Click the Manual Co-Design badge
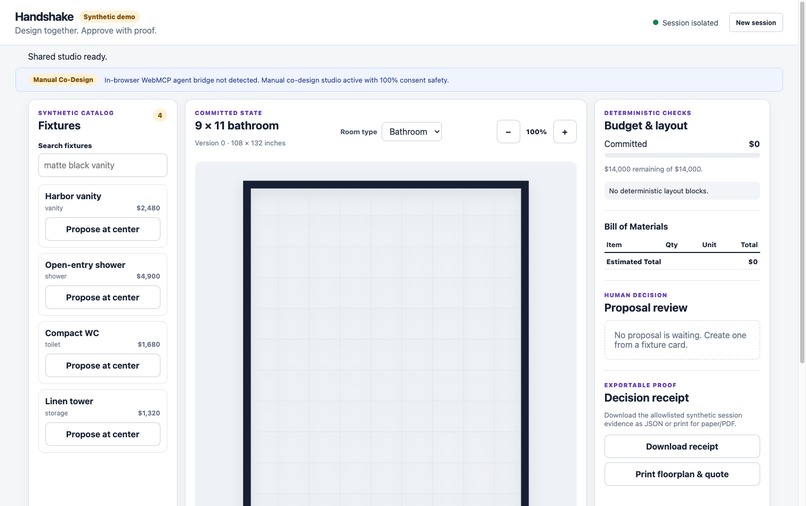Viewport: 806px width, 506px height. point(63,80)
